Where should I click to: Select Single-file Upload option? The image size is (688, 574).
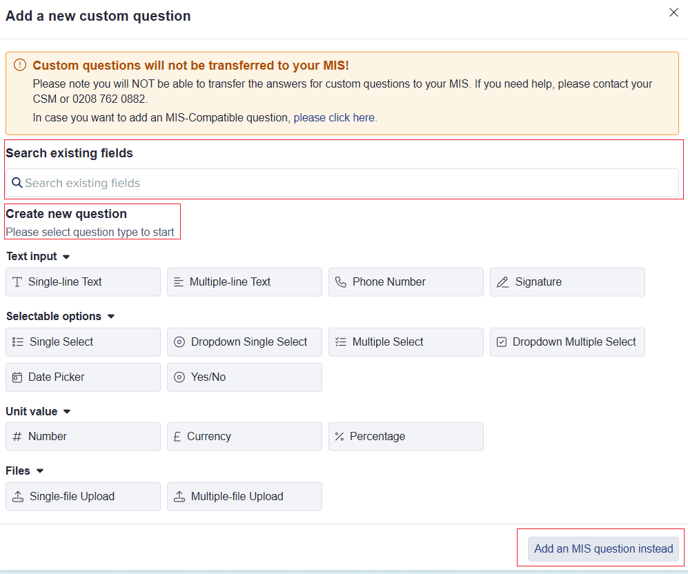(x=83, y=496)
